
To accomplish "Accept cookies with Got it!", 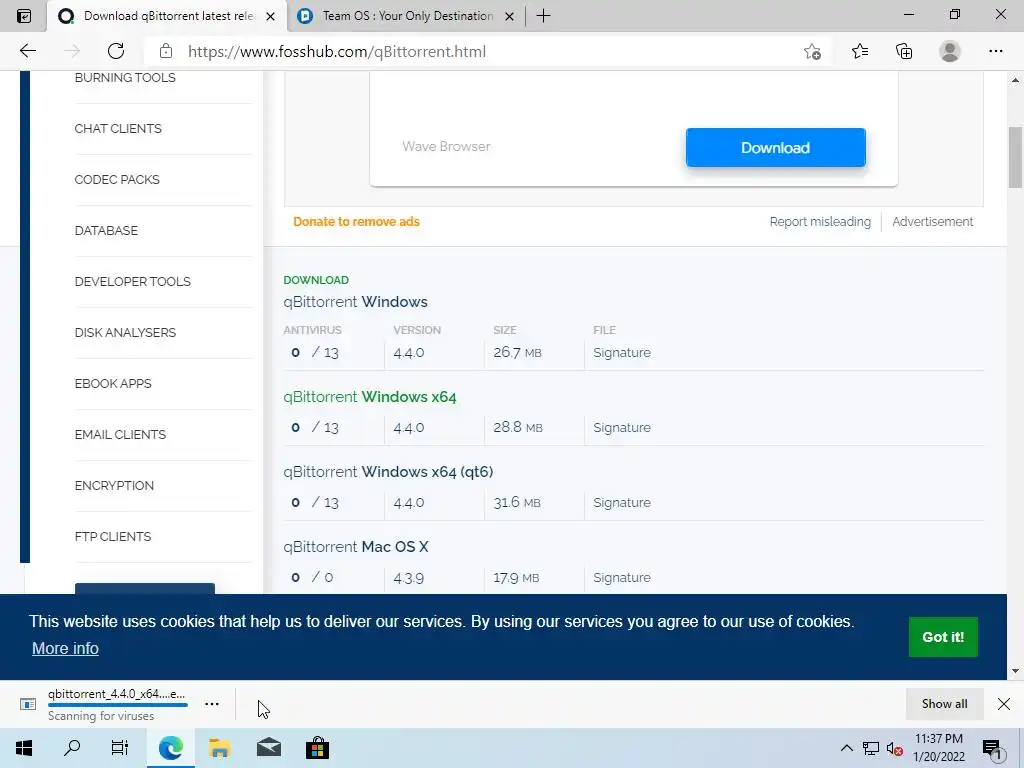I will (x=943, y=637).
